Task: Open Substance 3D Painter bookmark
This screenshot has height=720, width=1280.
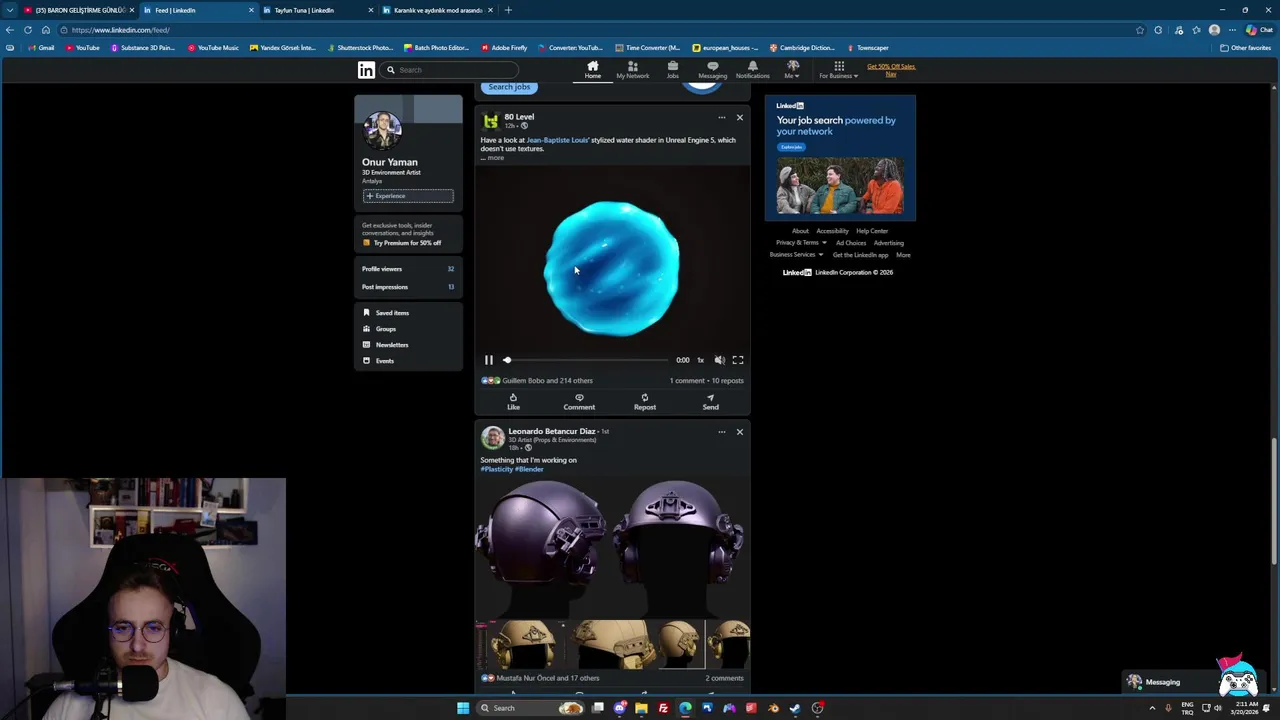Action: point(143,48)
